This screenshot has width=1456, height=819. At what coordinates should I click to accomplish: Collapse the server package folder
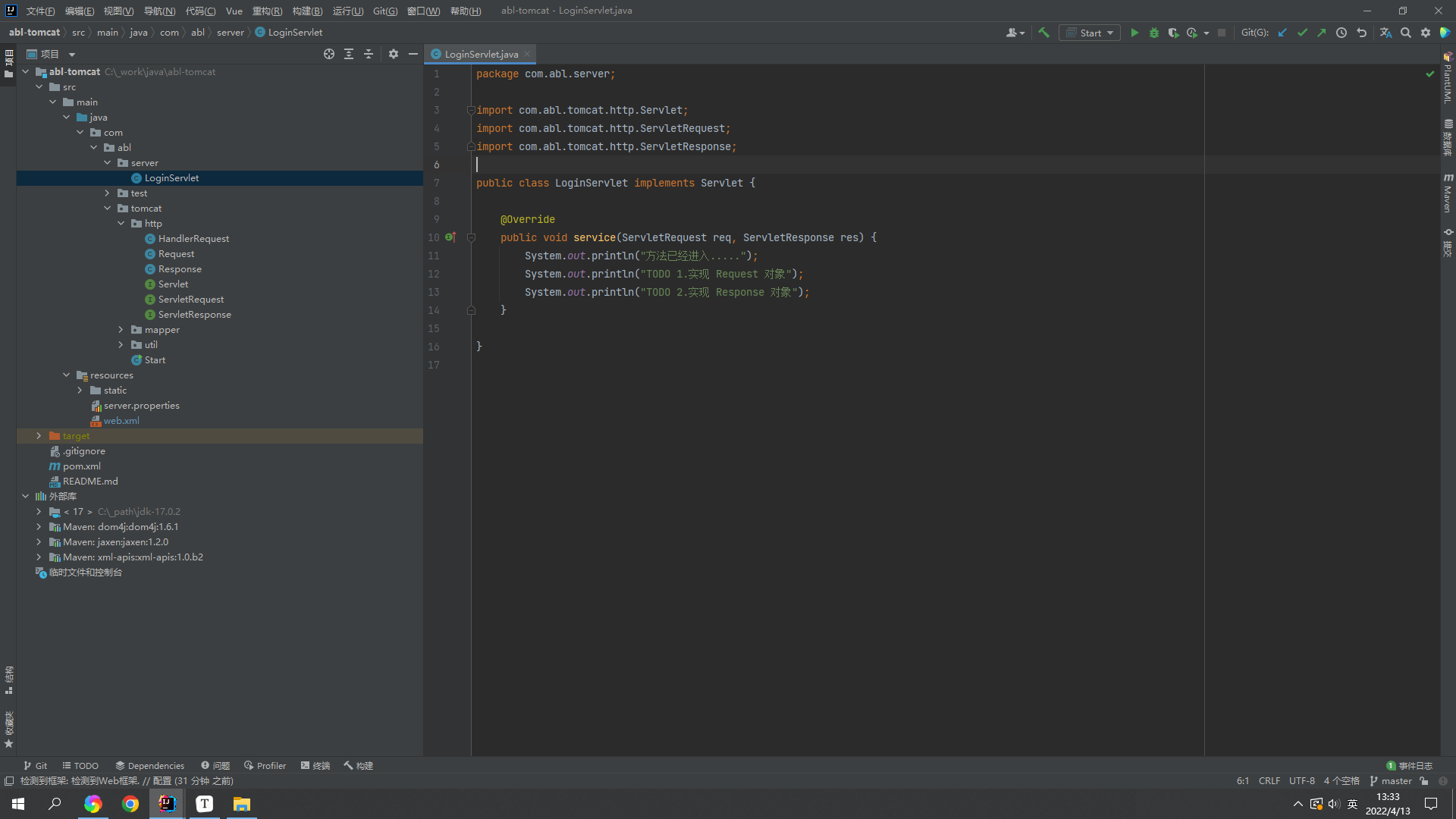coord(108,162)
